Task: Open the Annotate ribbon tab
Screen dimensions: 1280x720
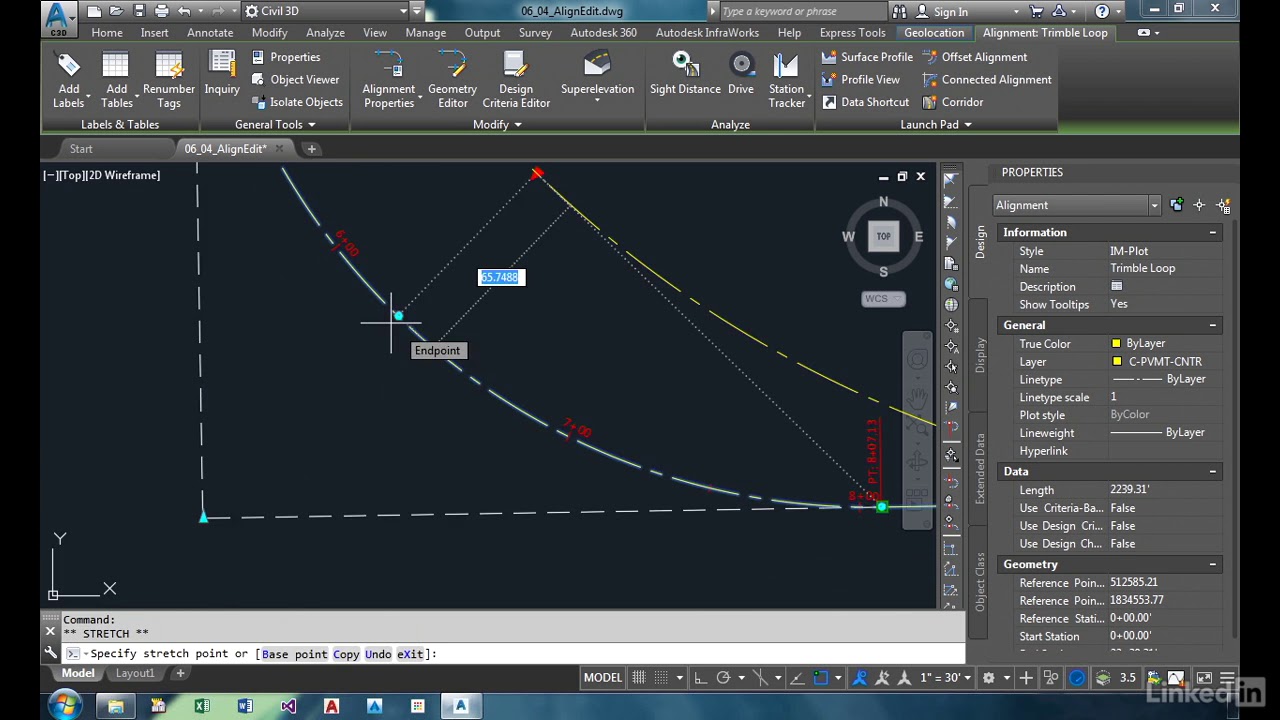Action: pyautogui.click(x=210, y=32)
